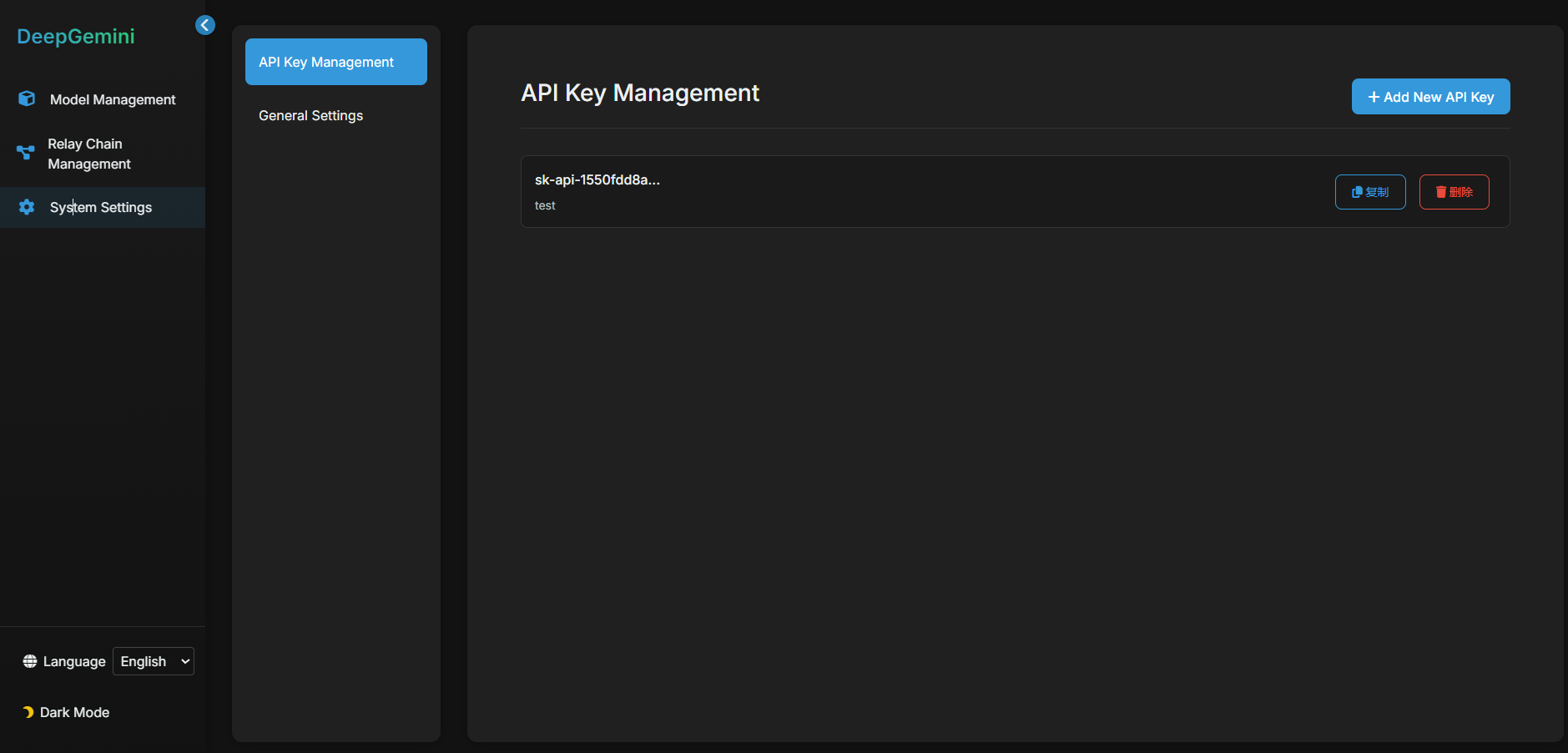
Task: Click the DeepGemini logo text
Action: point(76,36)
